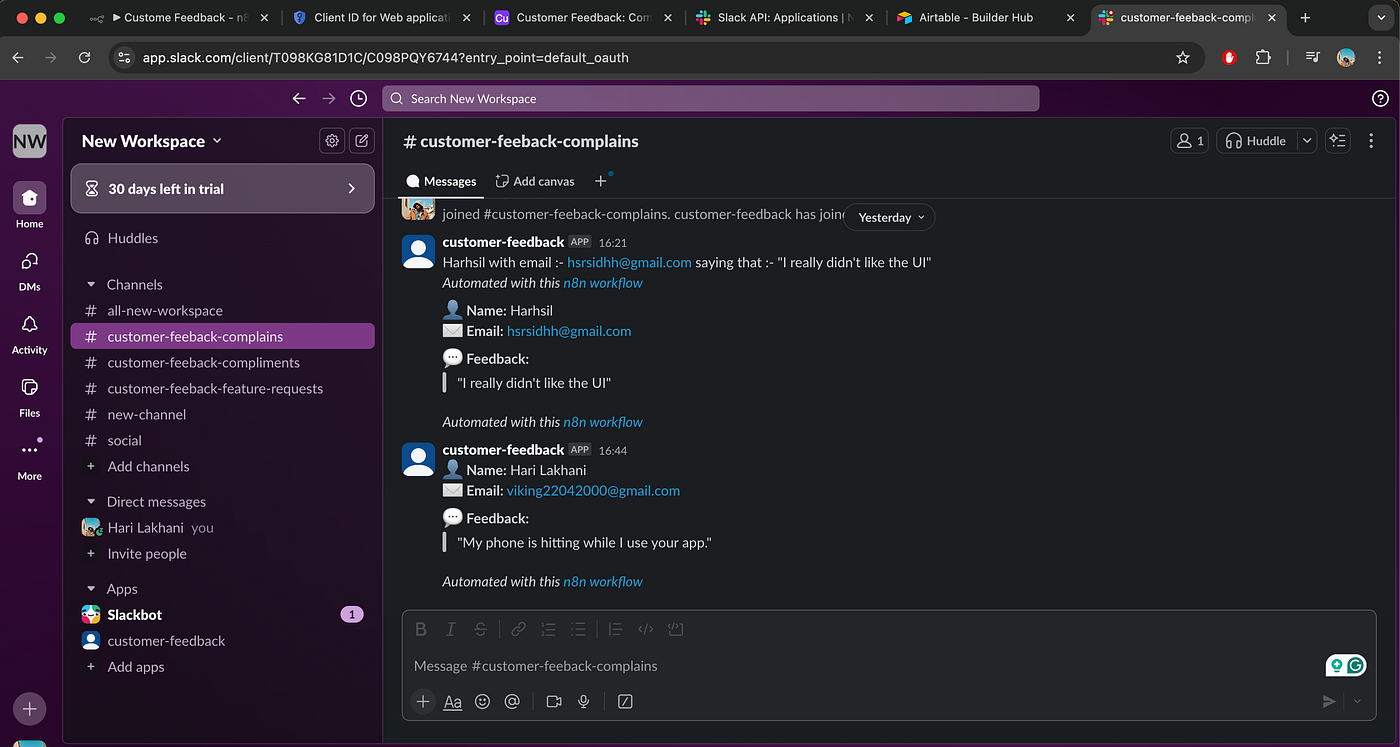
Task: Click the message input for #customer-feeback-complains
Action: click(x=860, y=666)
